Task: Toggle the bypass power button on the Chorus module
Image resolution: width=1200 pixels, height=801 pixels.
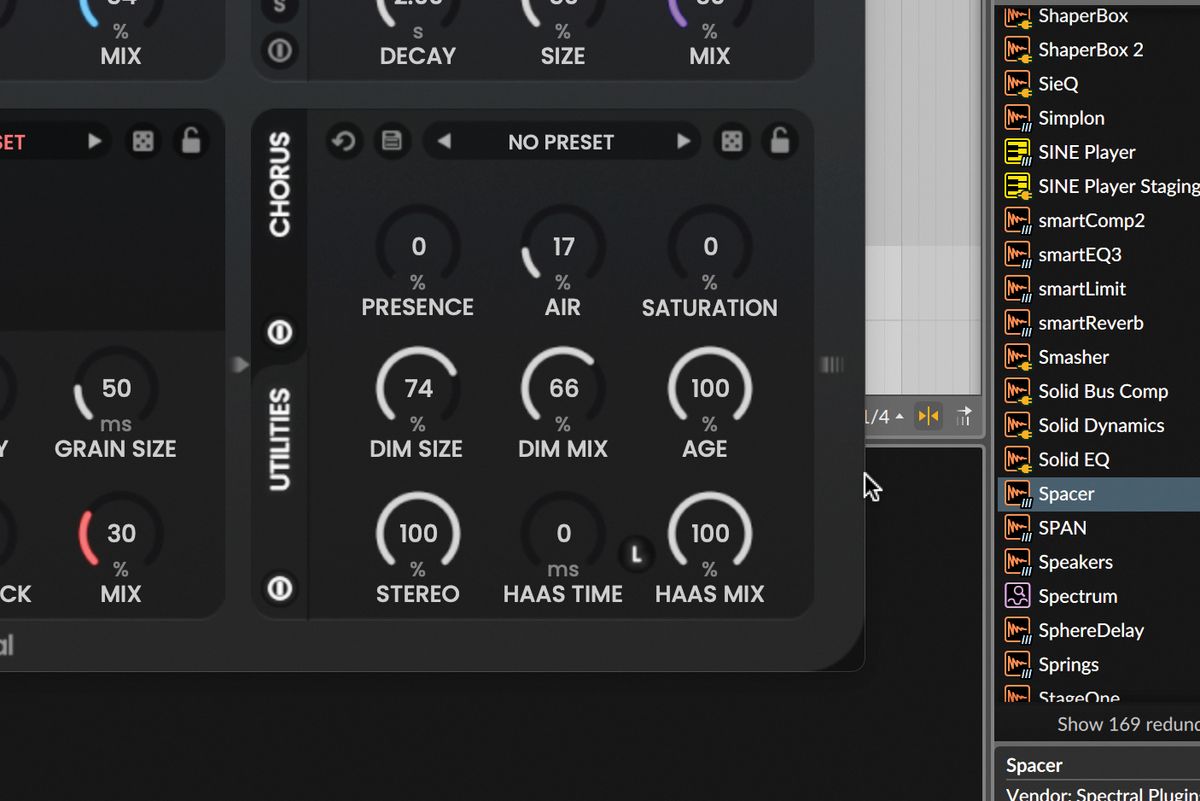Action: click(x=278, y=334)
